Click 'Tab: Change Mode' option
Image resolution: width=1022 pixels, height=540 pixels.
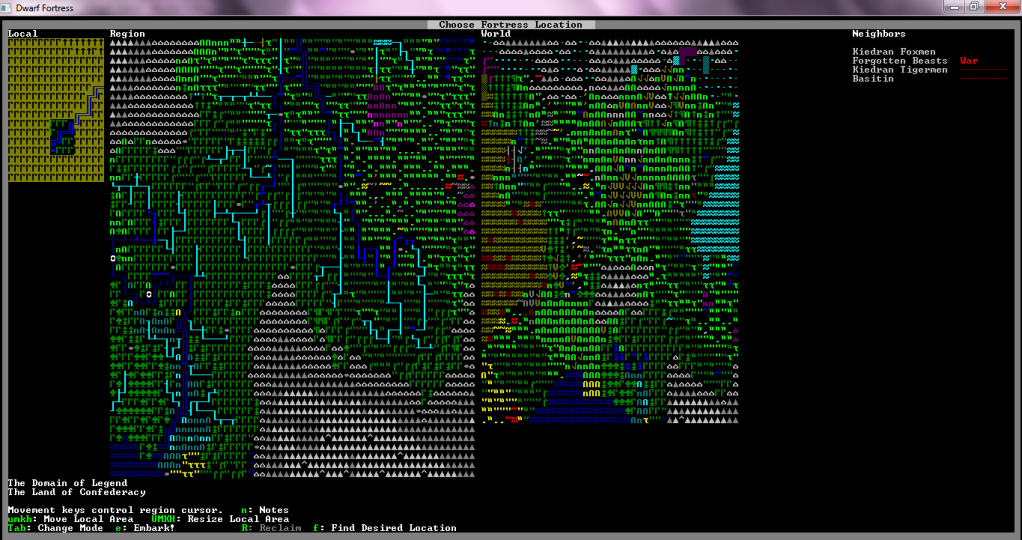[55, 528]
